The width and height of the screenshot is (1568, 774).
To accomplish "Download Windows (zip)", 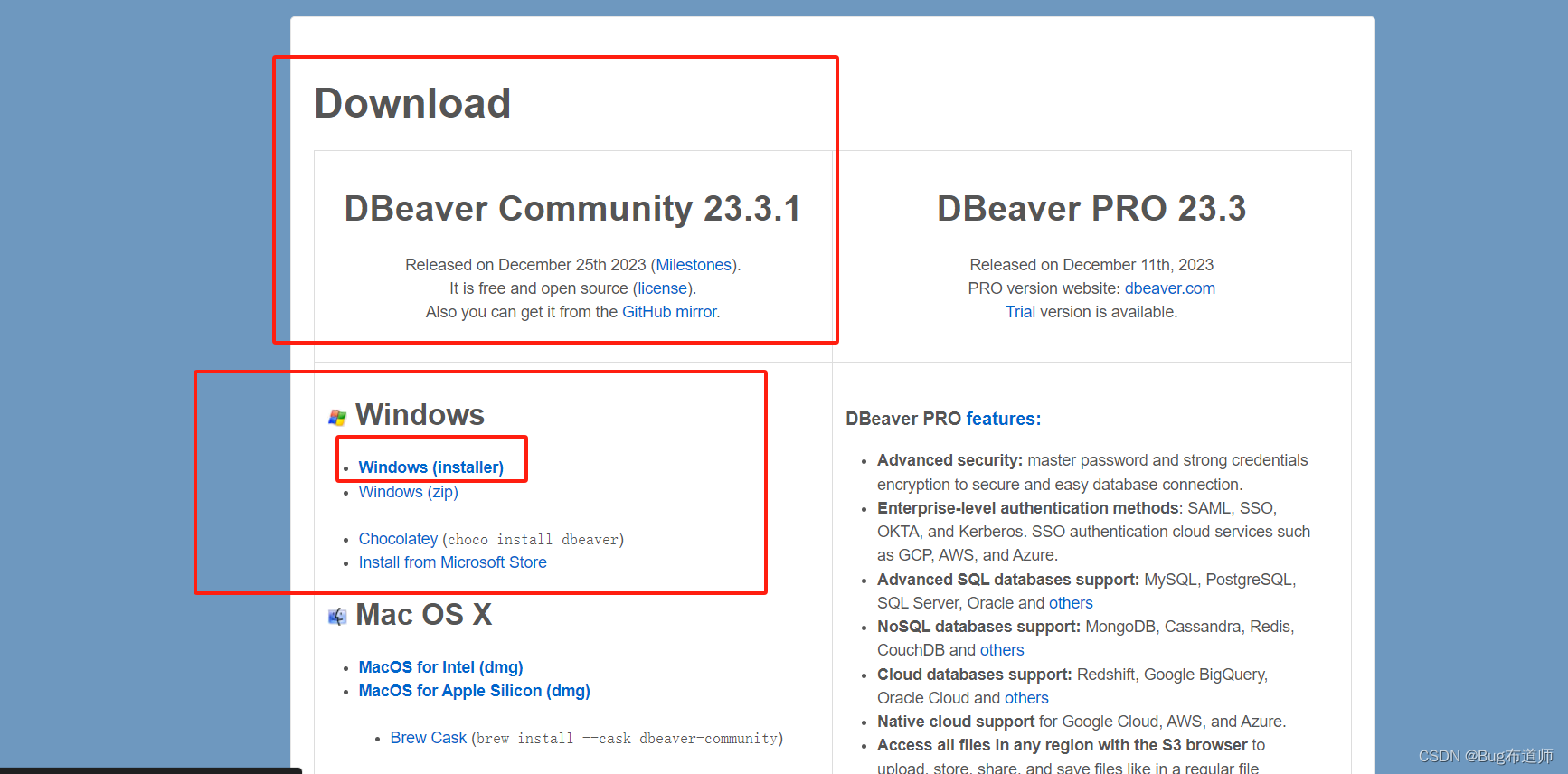I will 408,492.
